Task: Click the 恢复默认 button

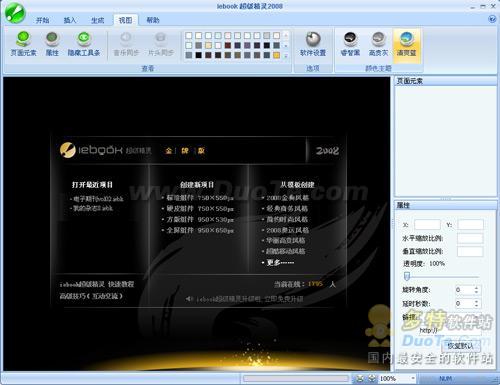Action: (x=461, y=346)
